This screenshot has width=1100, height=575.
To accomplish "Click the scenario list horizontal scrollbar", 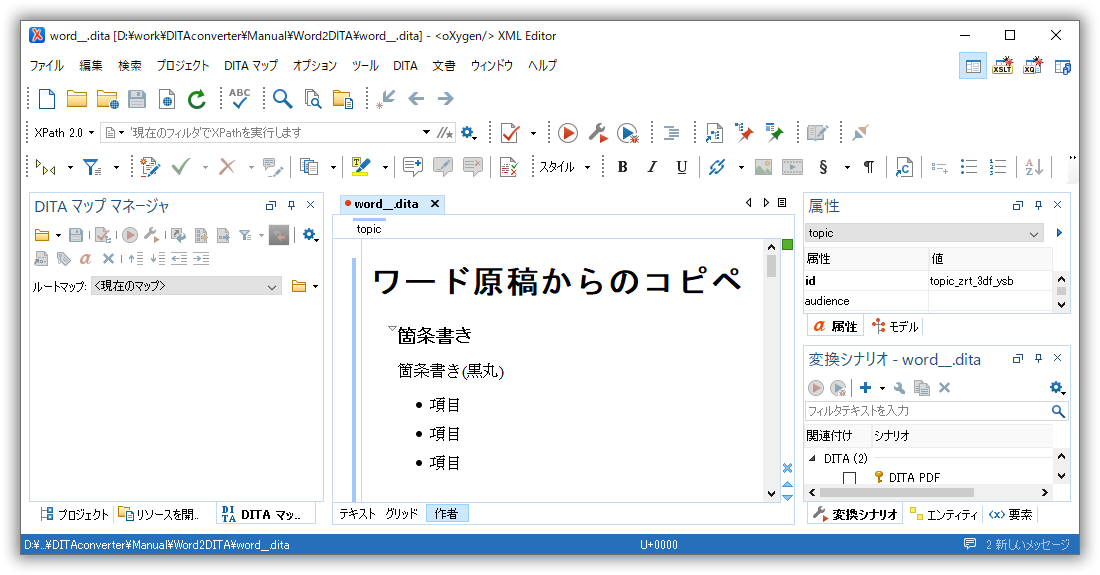I will 897,493.
